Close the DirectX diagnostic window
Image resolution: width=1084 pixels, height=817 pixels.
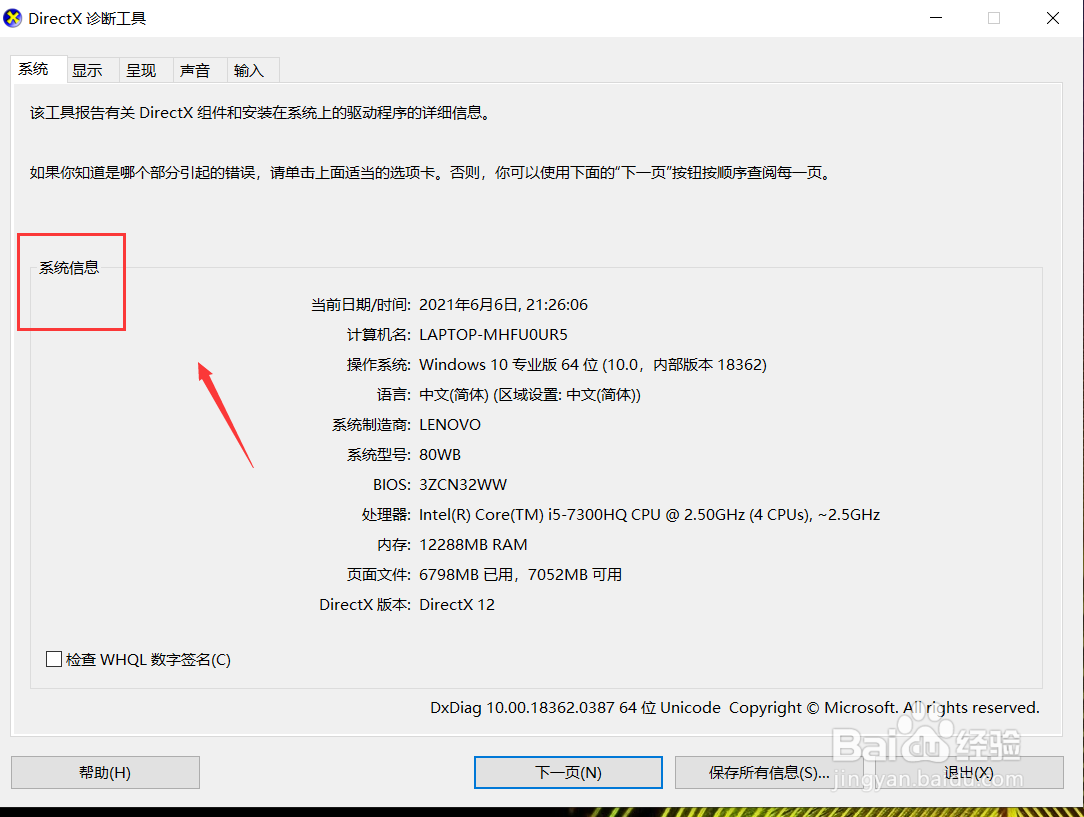coord(1052,18)
